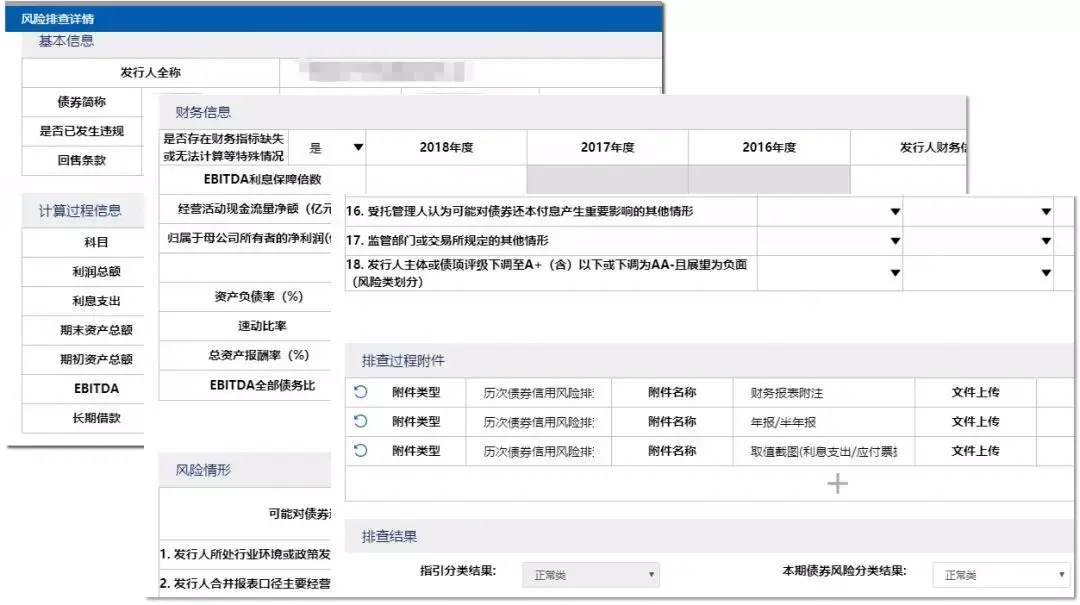
Task: Click the 财务报表附注 attachment name field
Action: (824, 393)
